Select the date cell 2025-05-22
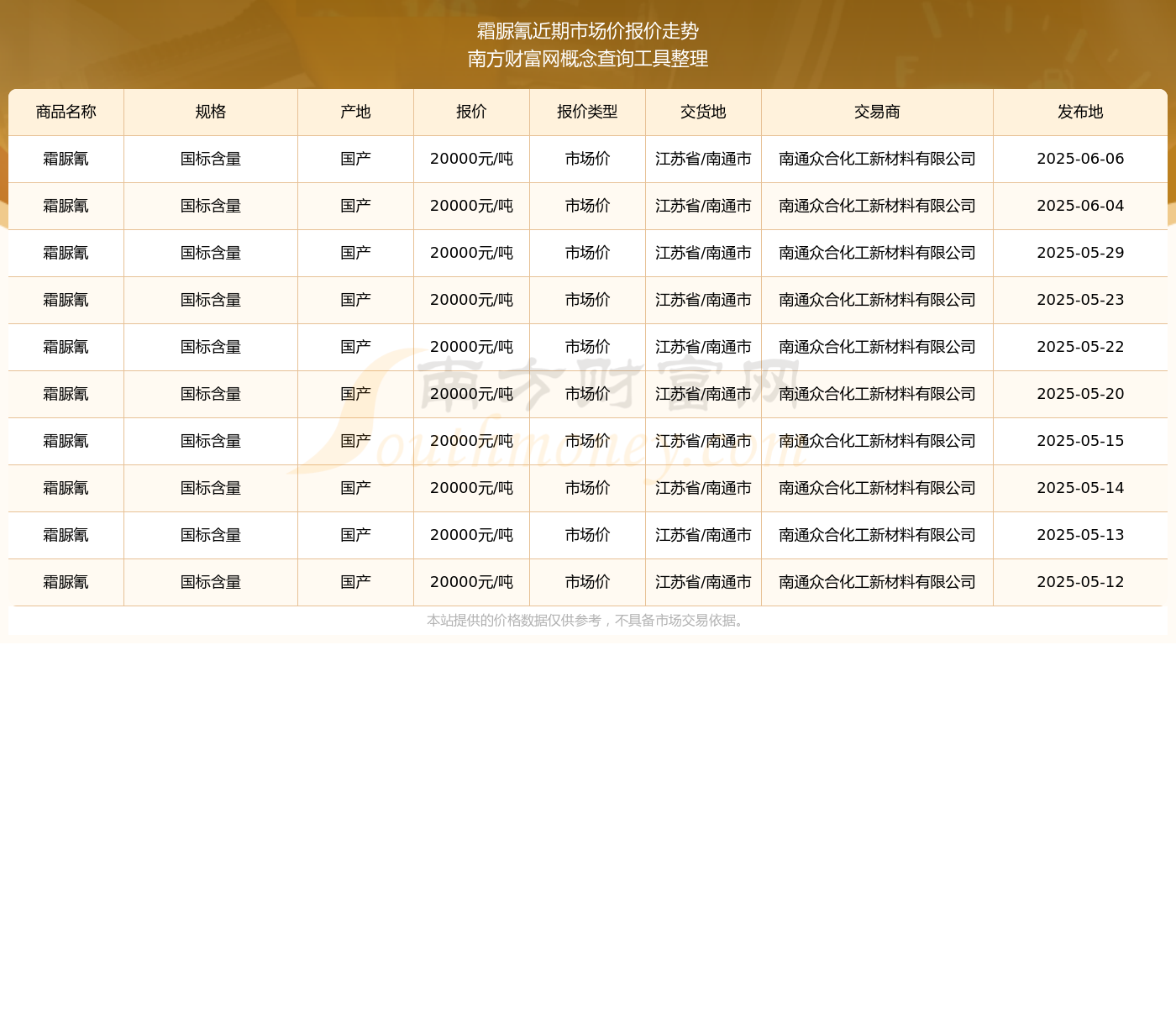The height and width of the screenshot is (1012, 1176). pos(1080,347)
